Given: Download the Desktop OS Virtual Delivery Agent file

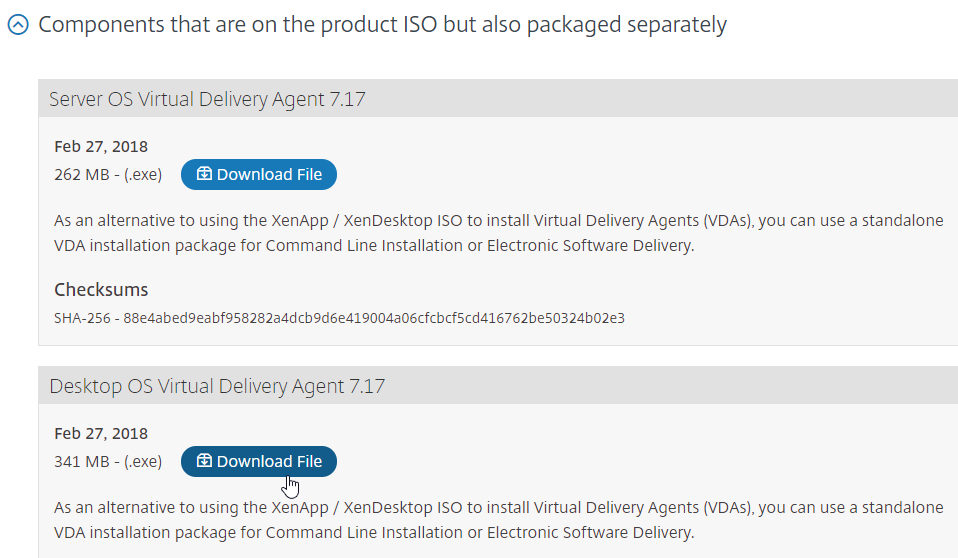Looking at the screenshot, I should tap(258, 461).
